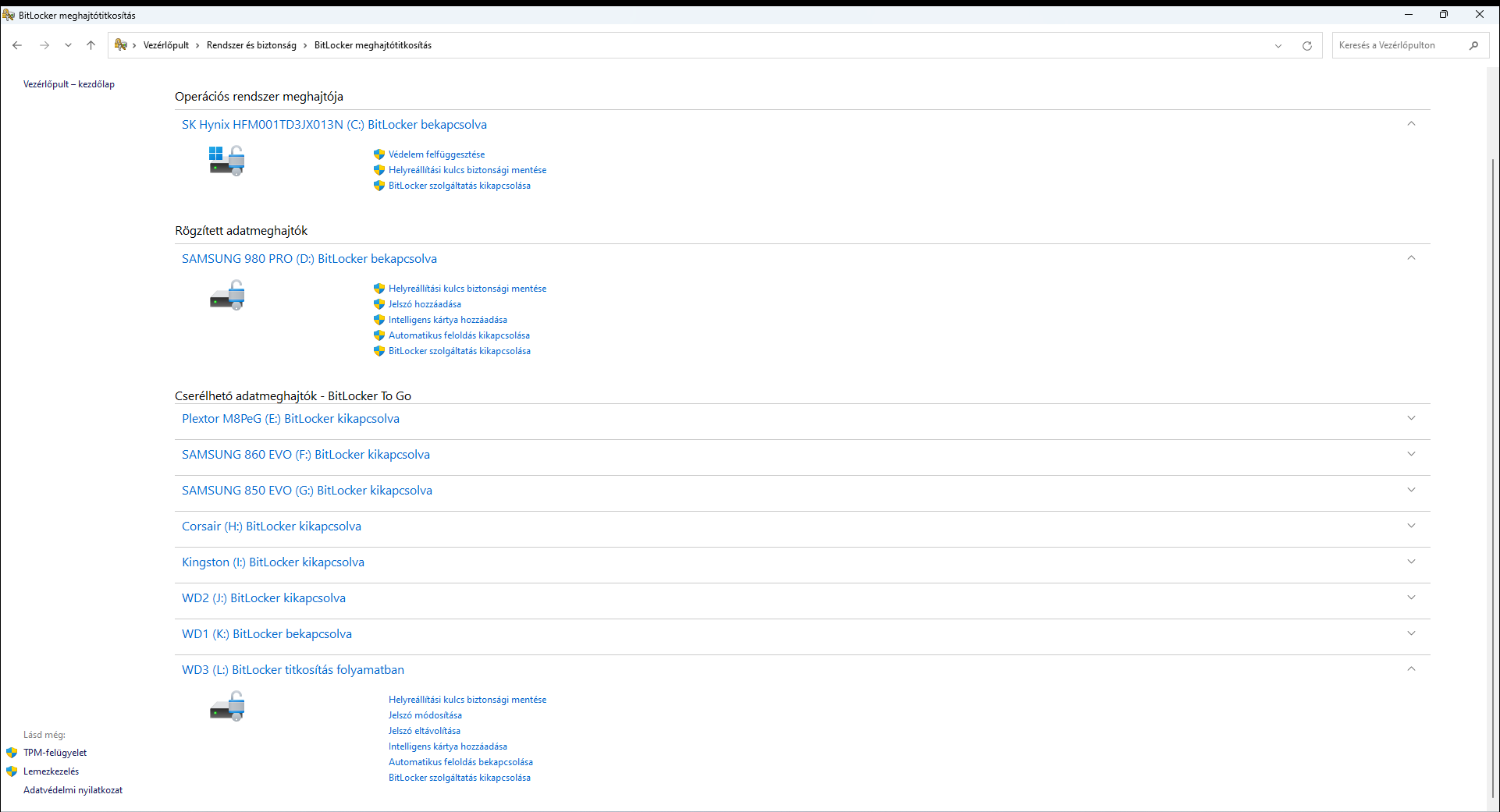Click SAMSUNG 980 PRO (D:) drive title
1500x812 pixels.
pos(309,259)
